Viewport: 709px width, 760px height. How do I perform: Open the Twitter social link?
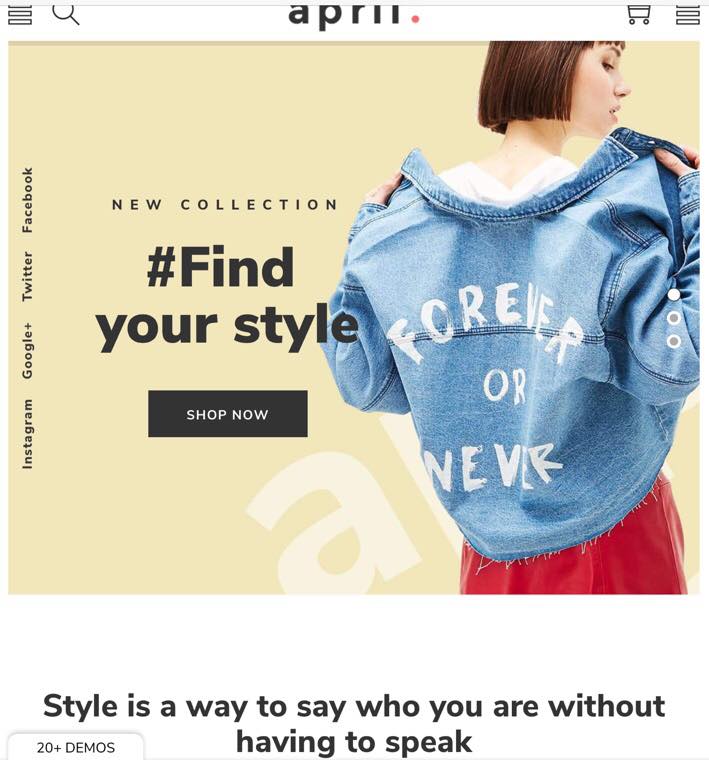[28, 276]
